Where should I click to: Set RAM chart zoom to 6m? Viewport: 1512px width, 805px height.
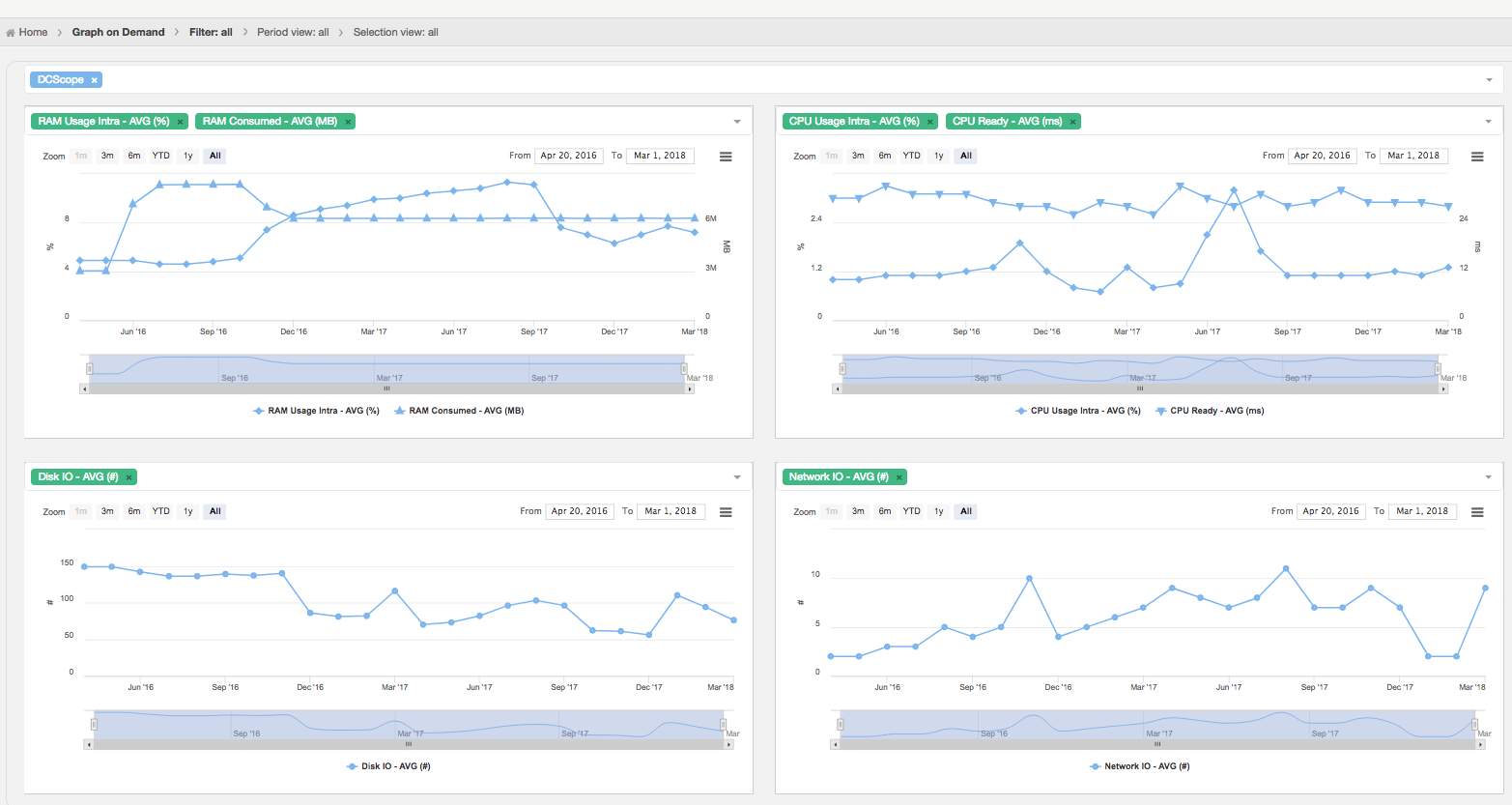pos(134,156)
